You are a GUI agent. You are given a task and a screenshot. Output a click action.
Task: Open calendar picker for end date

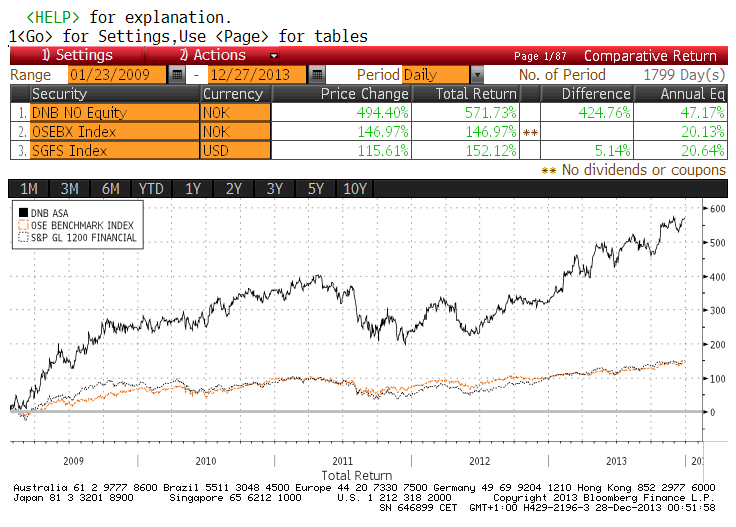(x=317, y=74)
